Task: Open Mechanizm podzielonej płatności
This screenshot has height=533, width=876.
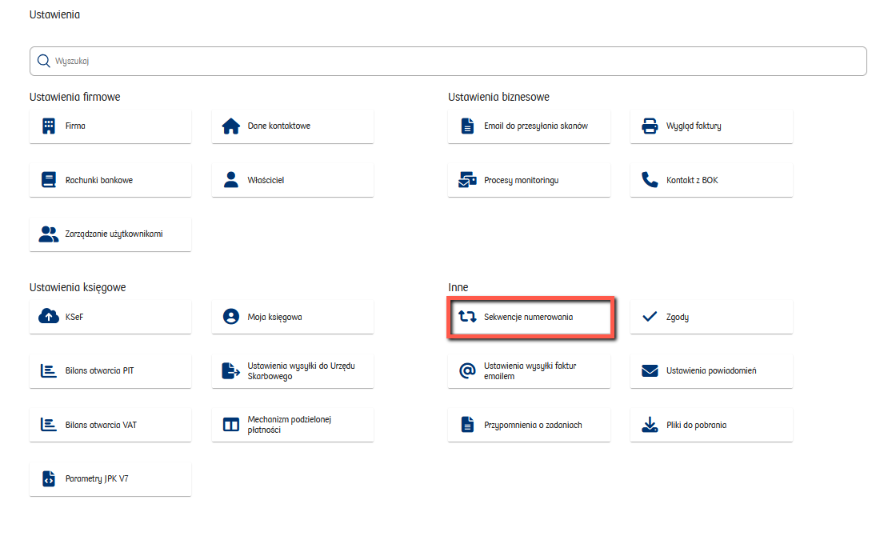Action: pyautogui.click(x=293, y=425)
